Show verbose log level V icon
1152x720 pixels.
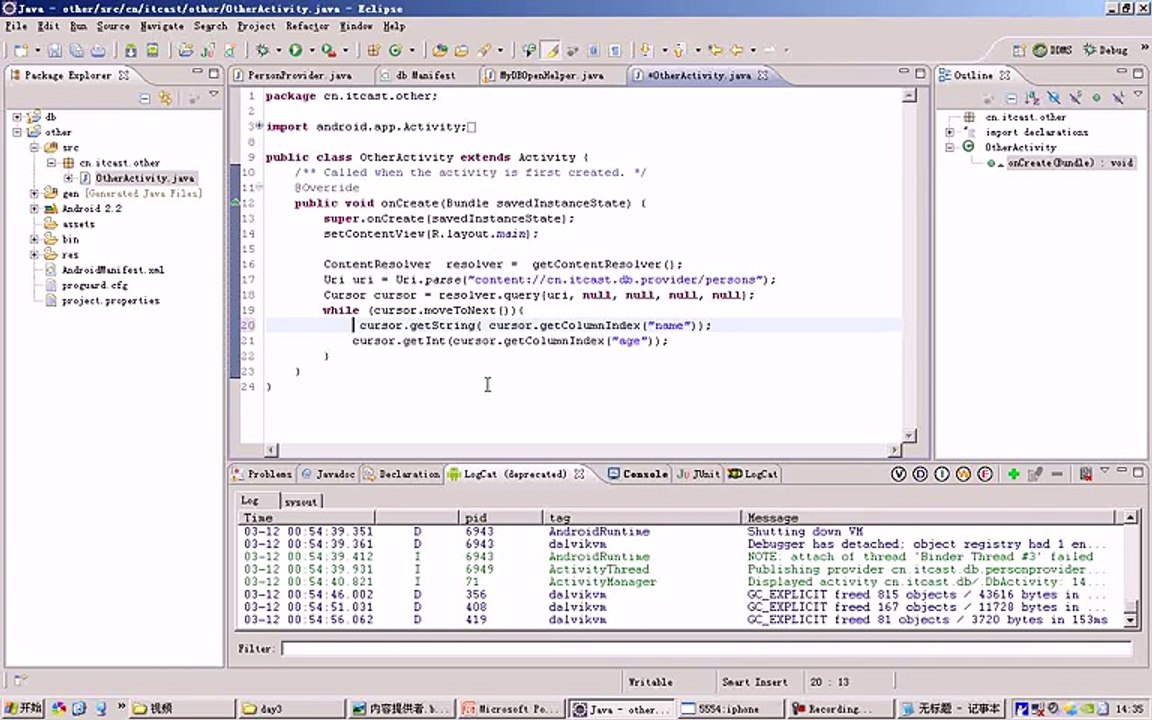[x=898, y=474]
